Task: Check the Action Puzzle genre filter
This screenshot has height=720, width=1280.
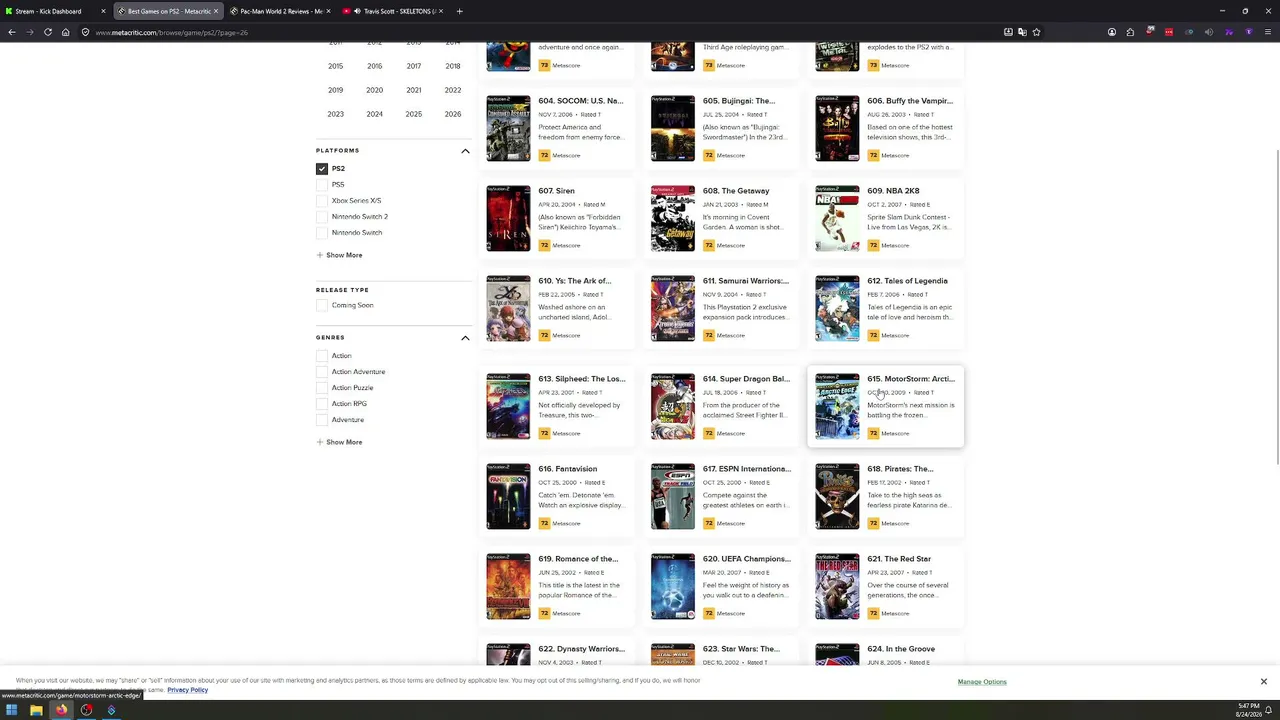Action: point(322,388)
